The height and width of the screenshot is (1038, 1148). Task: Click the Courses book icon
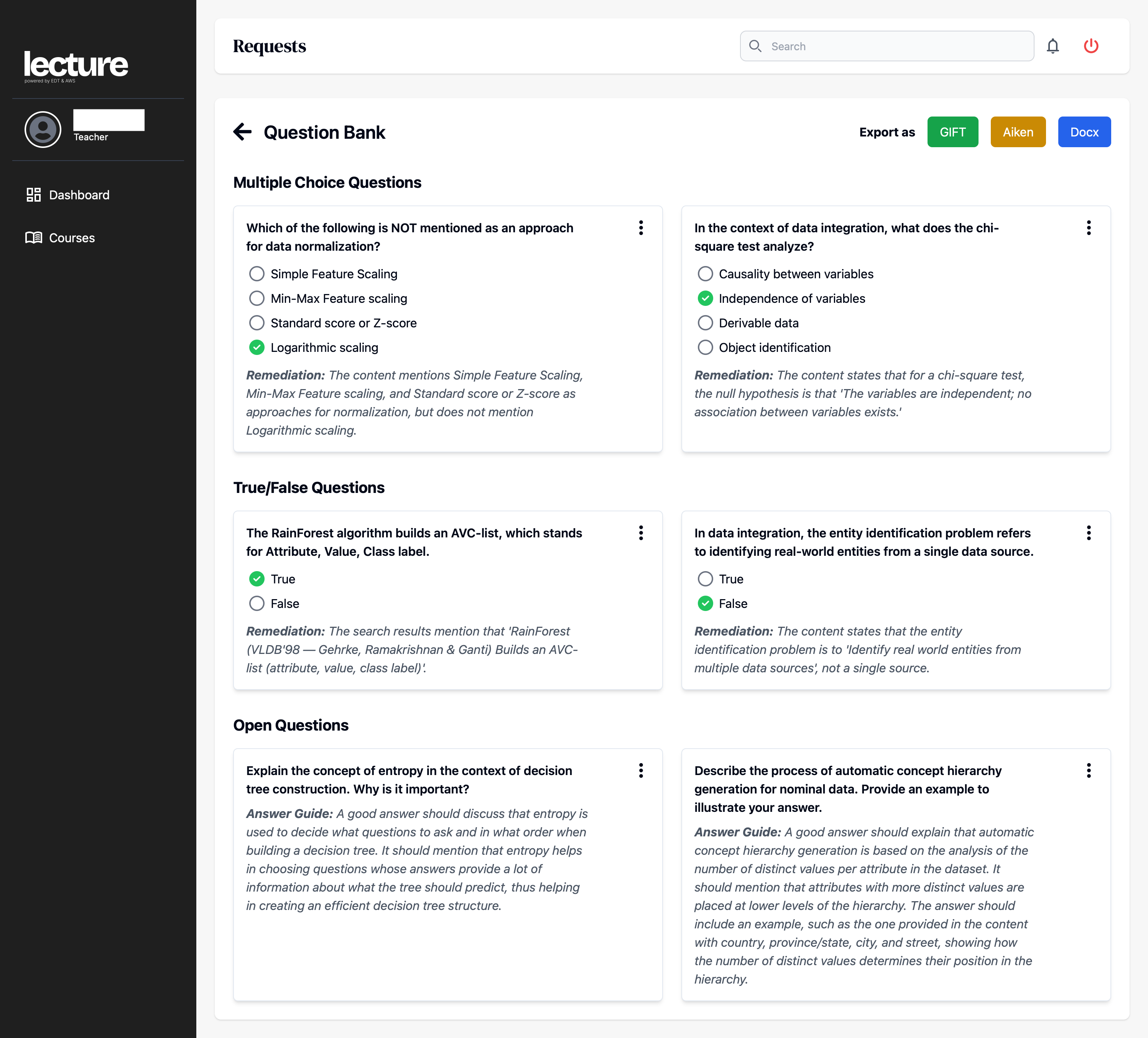click(34, 237)
